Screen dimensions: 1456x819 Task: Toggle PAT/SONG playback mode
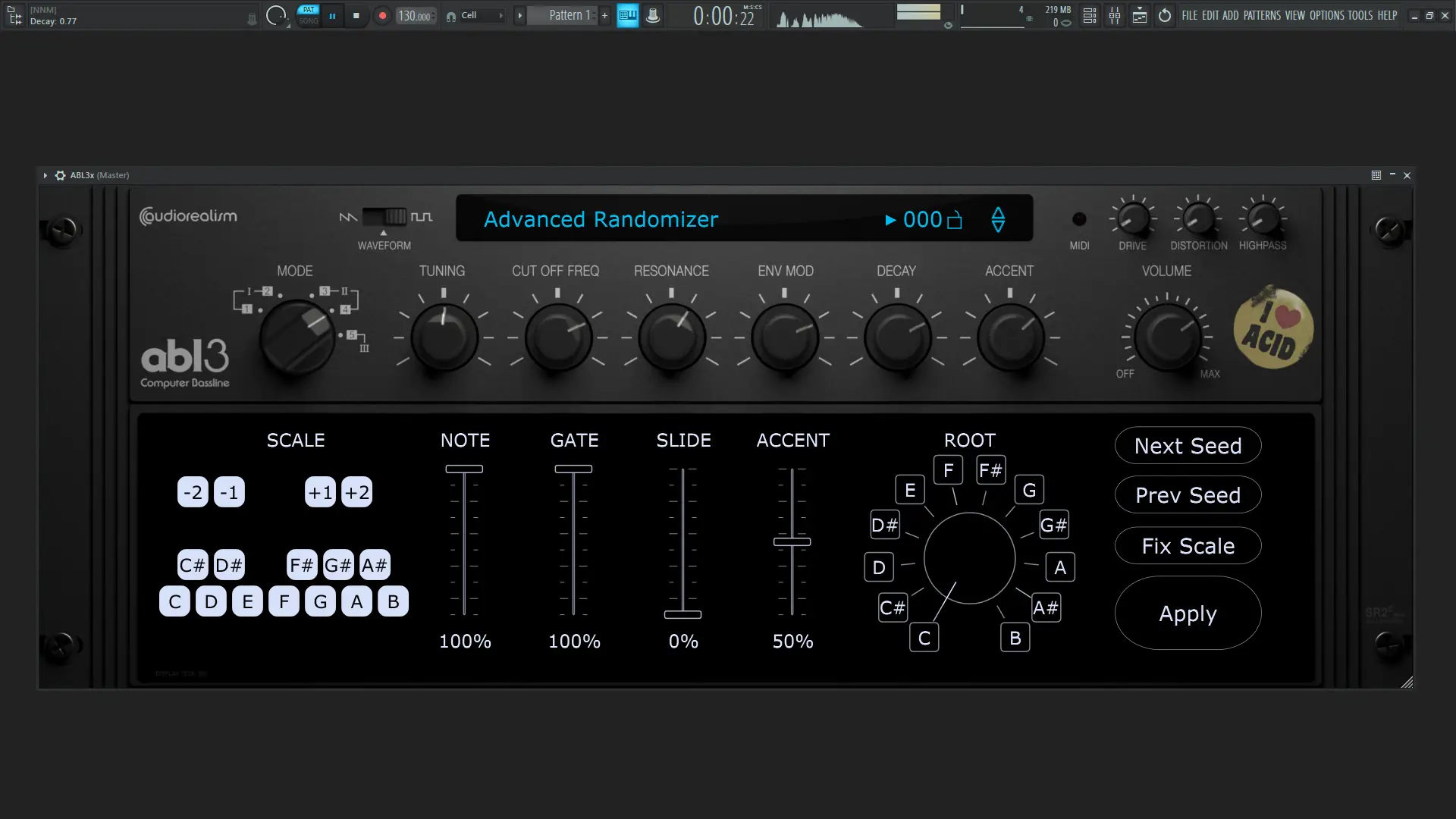[x=309, y=15]
